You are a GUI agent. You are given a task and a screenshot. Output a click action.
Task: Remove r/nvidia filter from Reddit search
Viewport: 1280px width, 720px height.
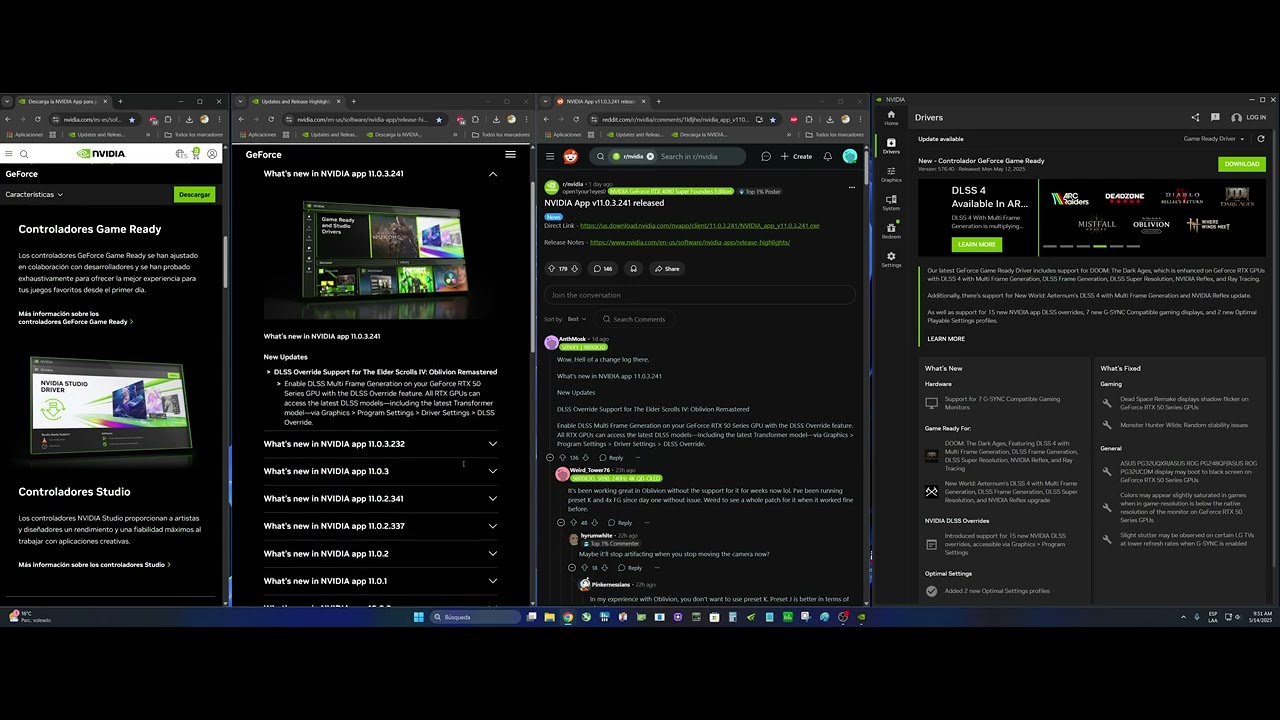point(650,156)
